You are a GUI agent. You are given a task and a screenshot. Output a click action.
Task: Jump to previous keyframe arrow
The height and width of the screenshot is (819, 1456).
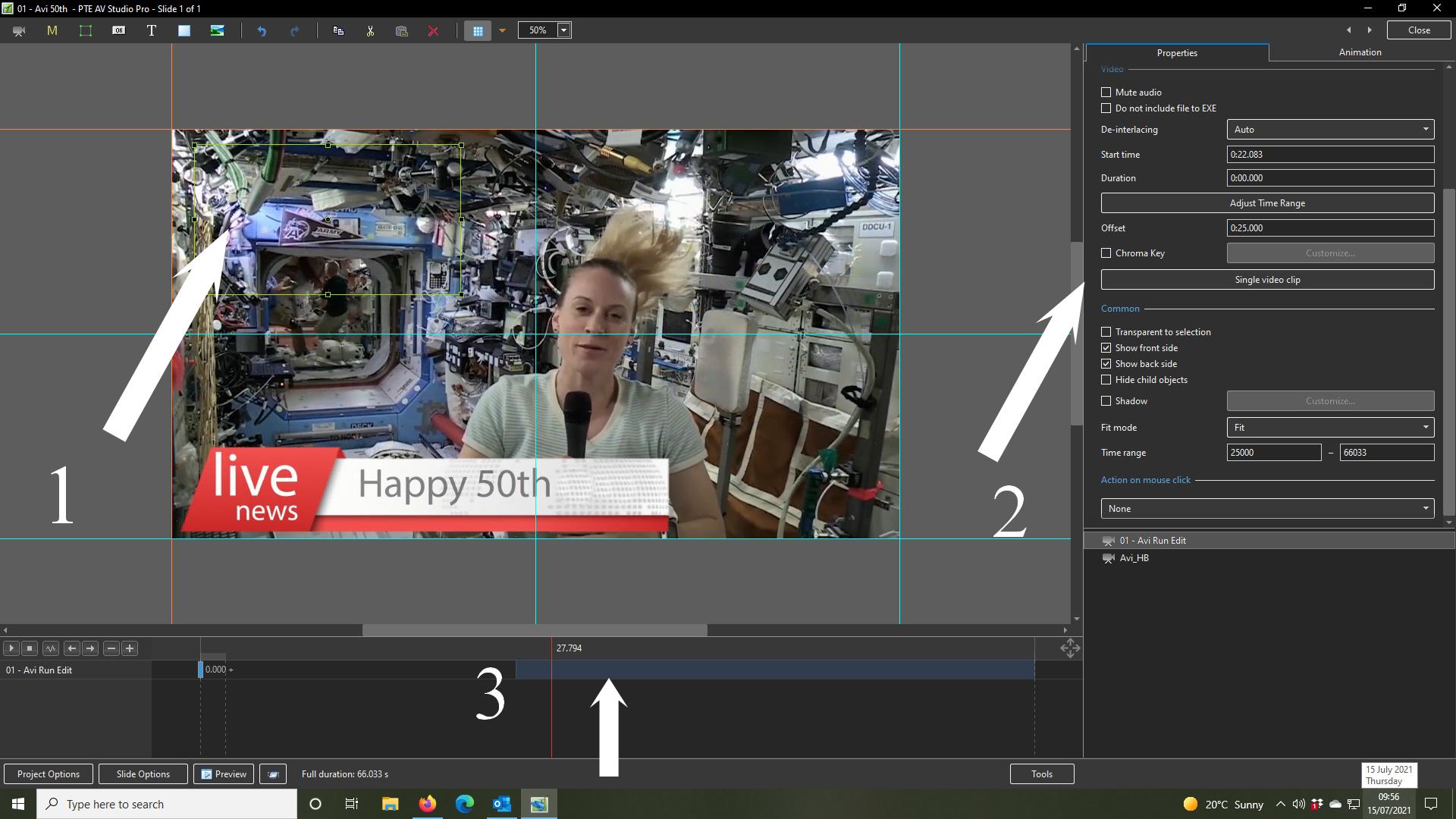coord(71,648)
